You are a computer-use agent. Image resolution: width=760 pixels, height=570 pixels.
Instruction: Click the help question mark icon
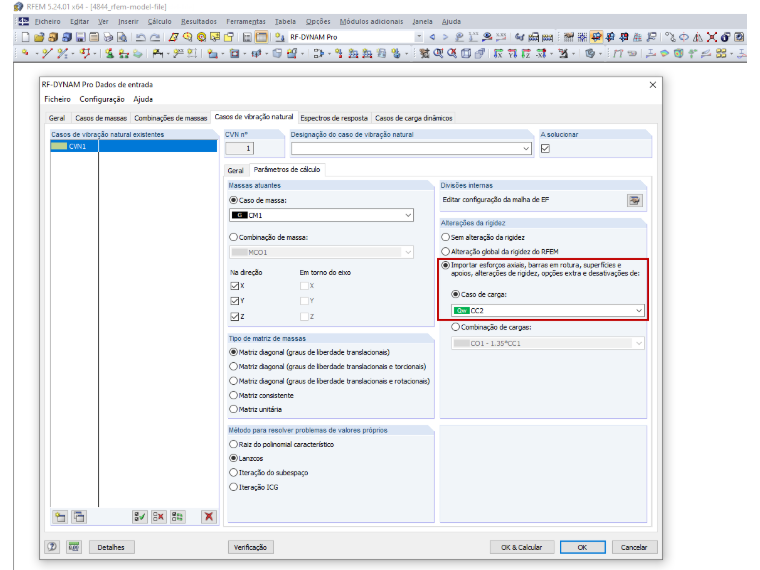52,547
